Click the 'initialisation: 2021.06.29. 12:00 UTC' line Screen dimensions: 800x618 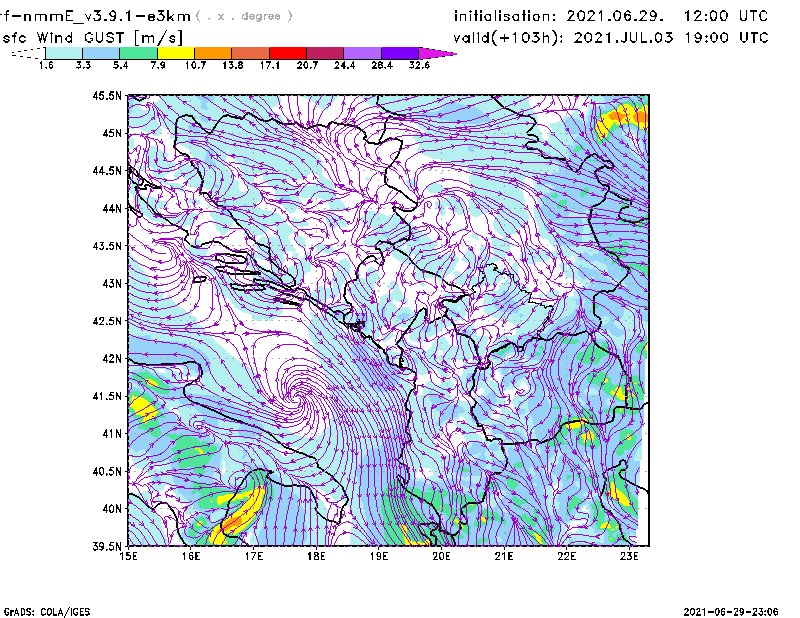(x=611, y=16)
